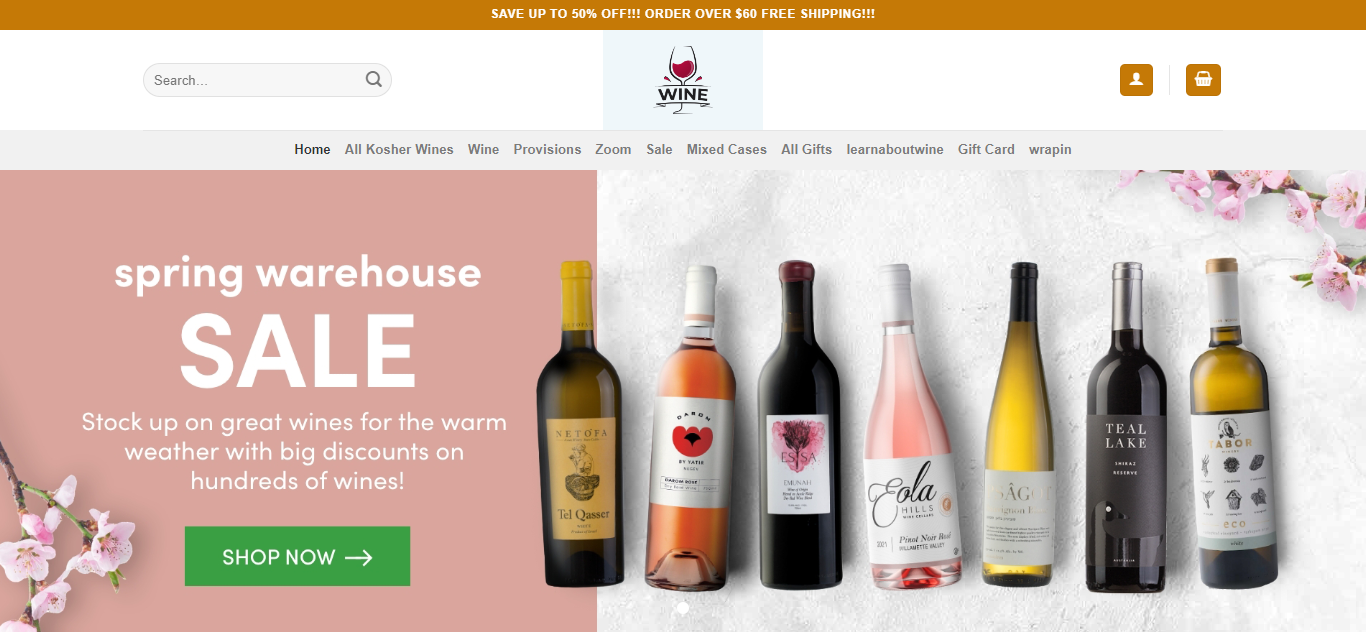
Task: Click the green SHOP NOW button
Action: [297, 556]
